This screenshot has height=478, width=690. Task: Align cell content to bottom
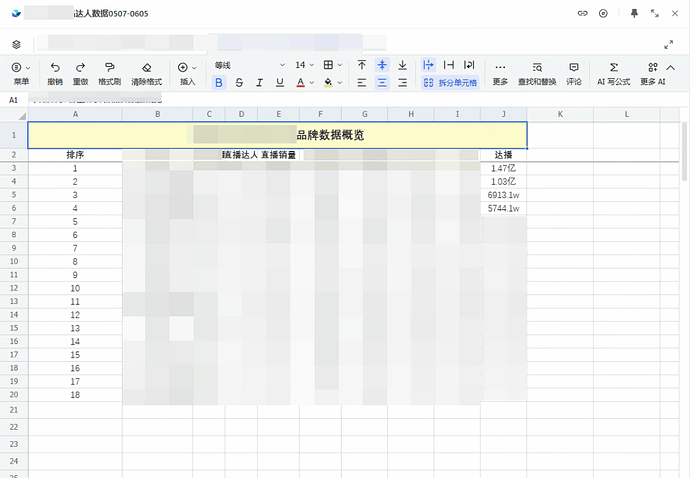402,65
